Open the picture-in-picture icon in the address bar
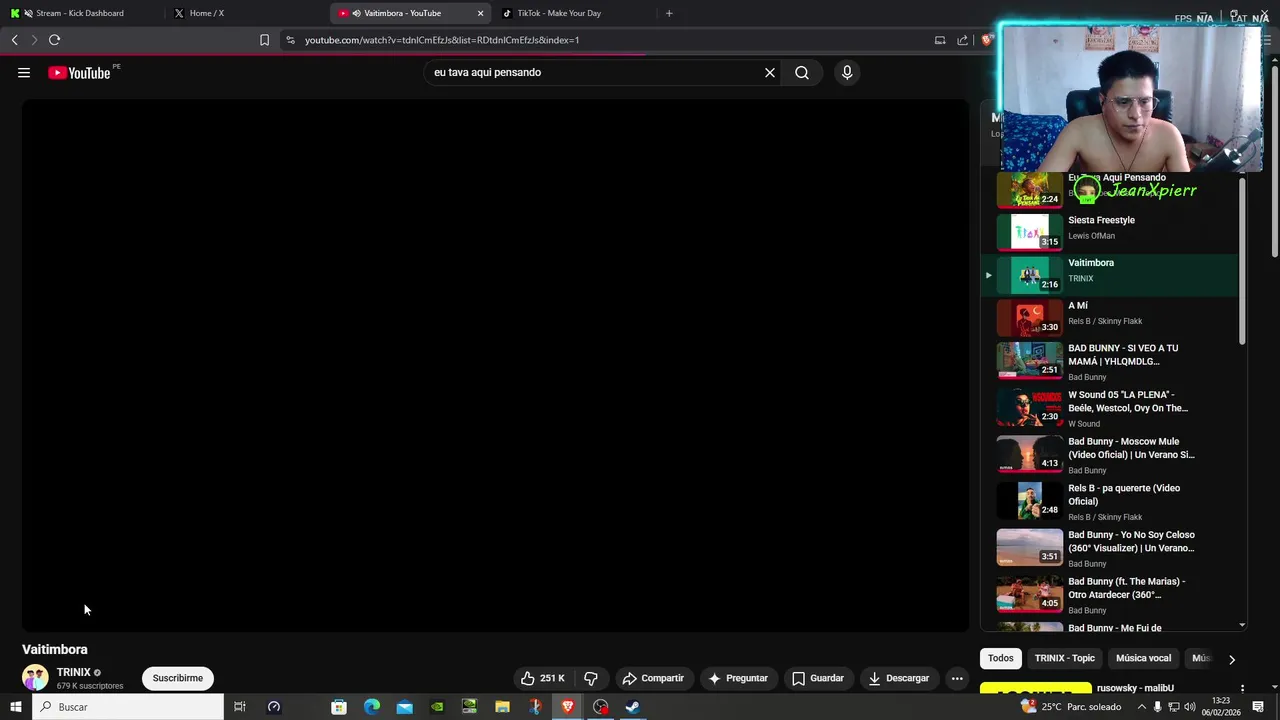This screenshot has height=720, width=1280. click(x=940, y=40)
